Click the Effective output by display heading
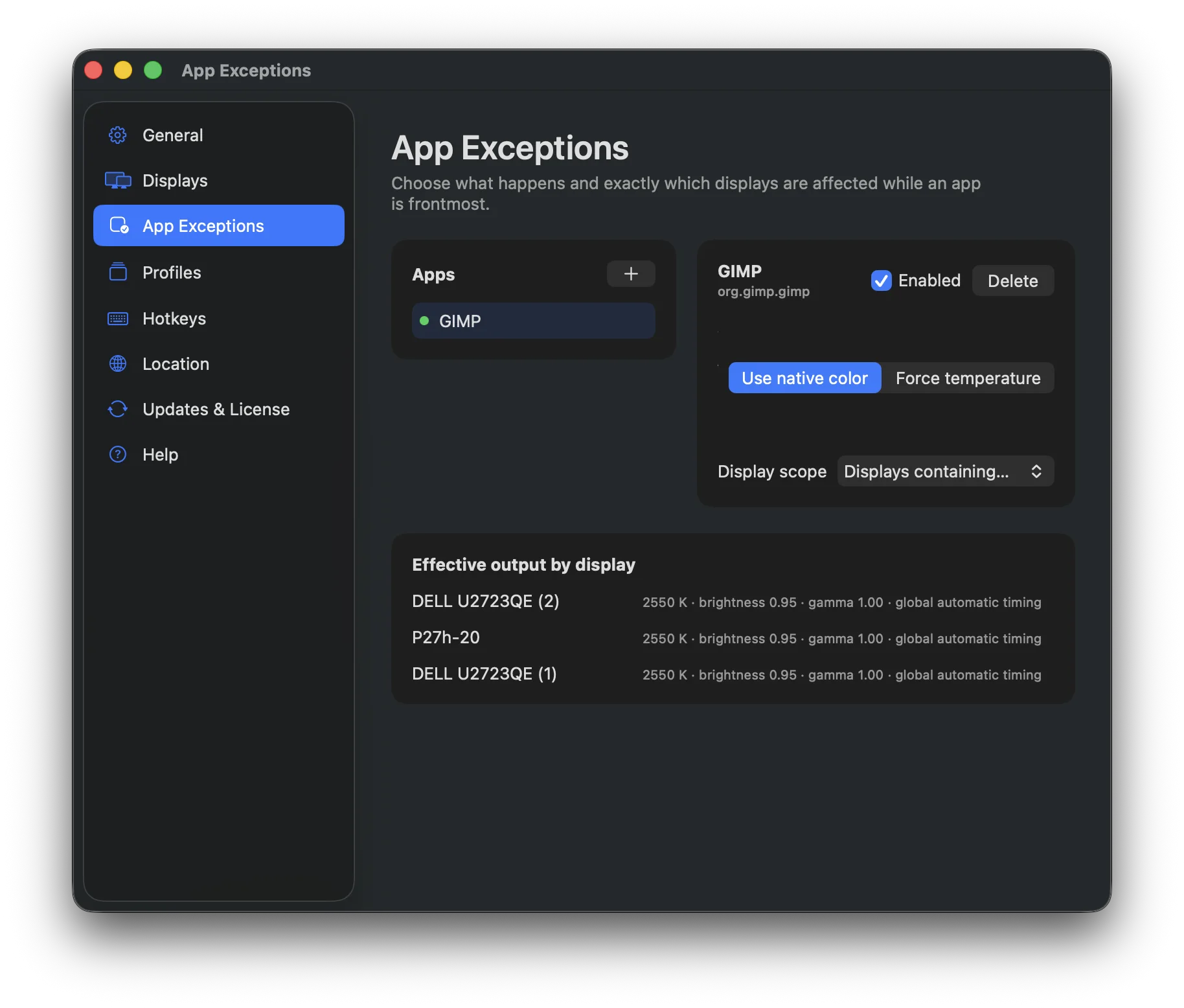The image size is (1184, 1008). [523, 564]
